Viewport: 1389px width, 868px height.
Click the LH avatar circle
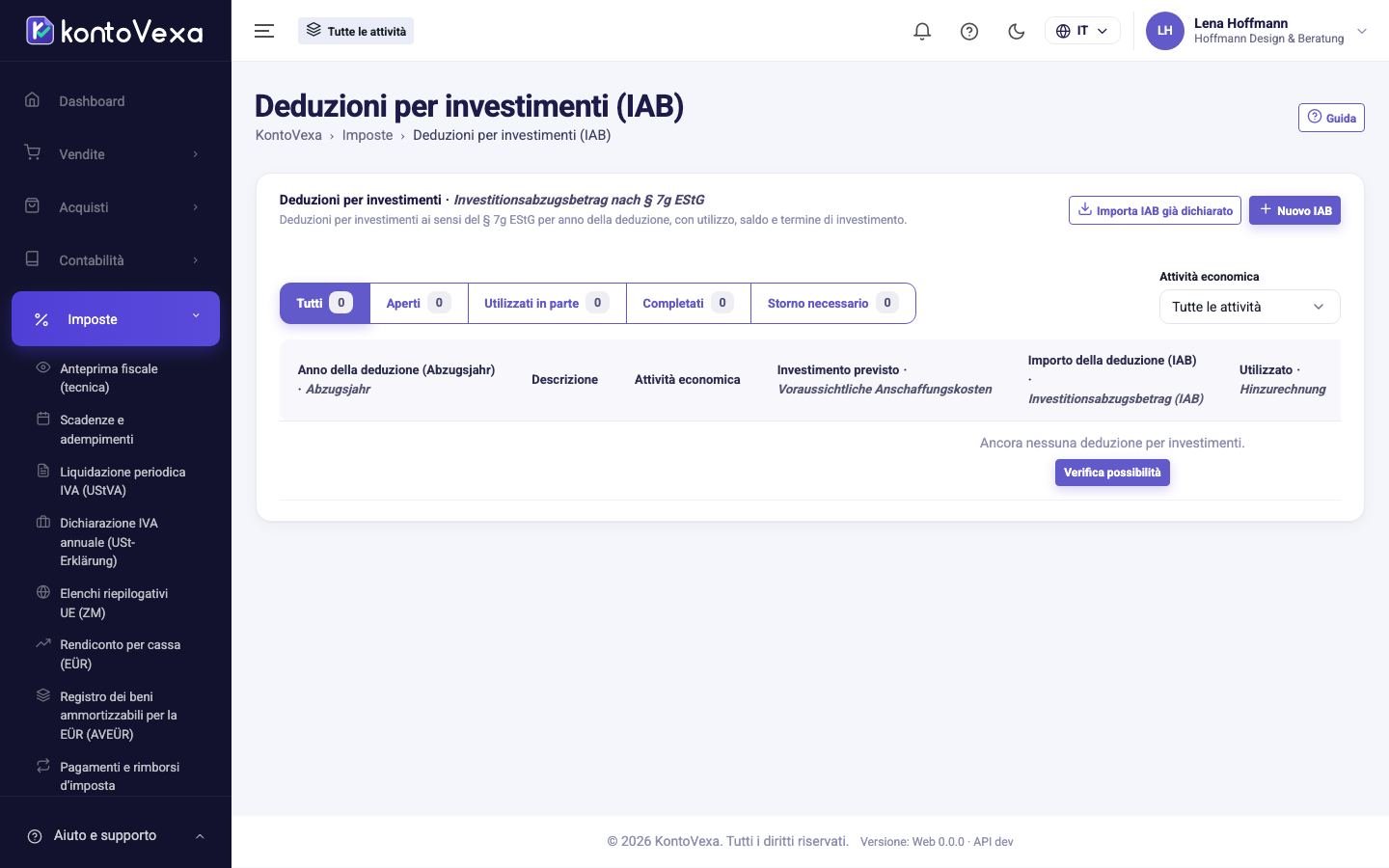[1164, 31]
